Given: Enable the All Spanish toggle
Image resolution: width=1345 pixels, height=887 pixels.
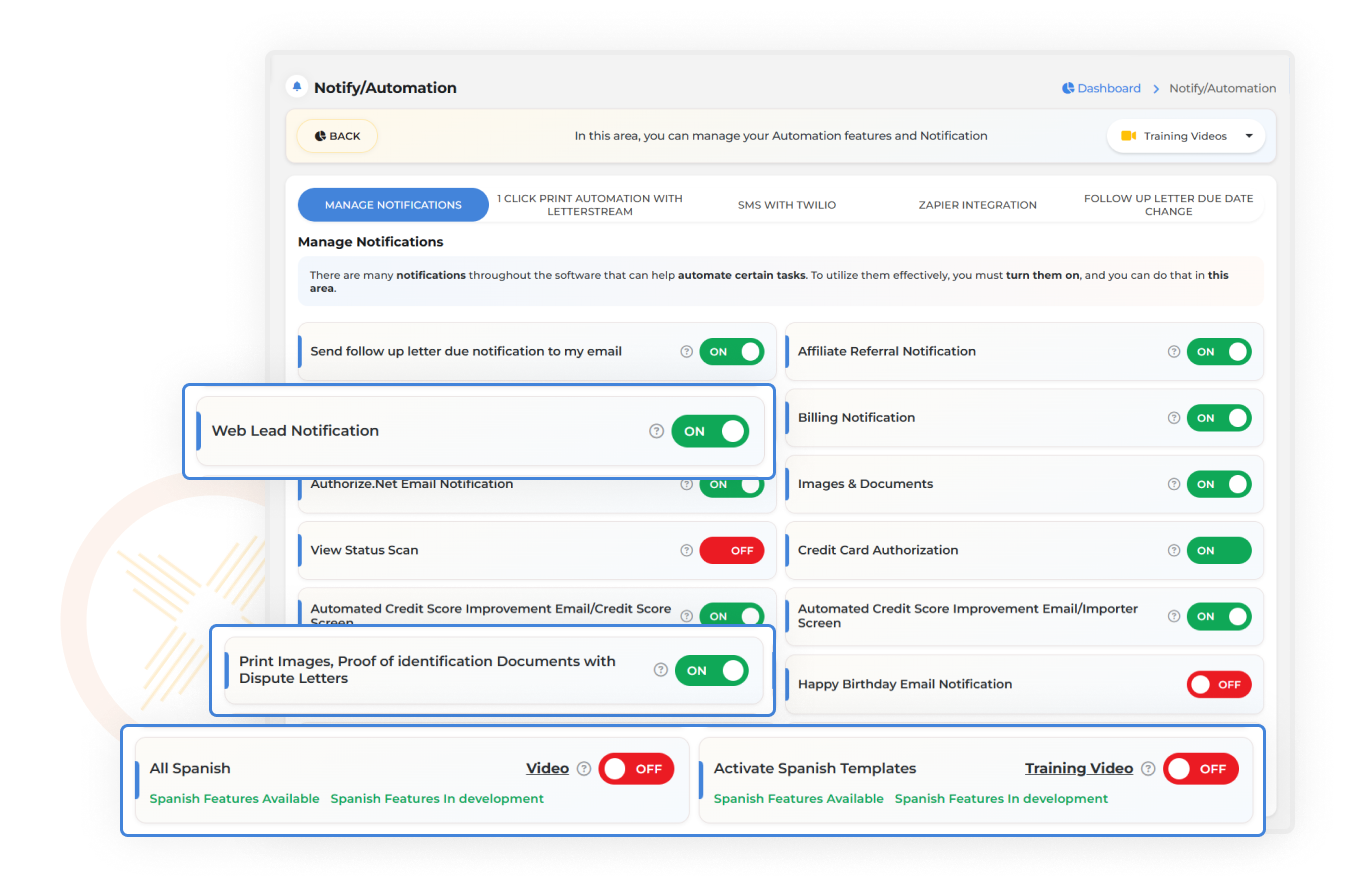Looking at the screenshot, I should (636, 769).
